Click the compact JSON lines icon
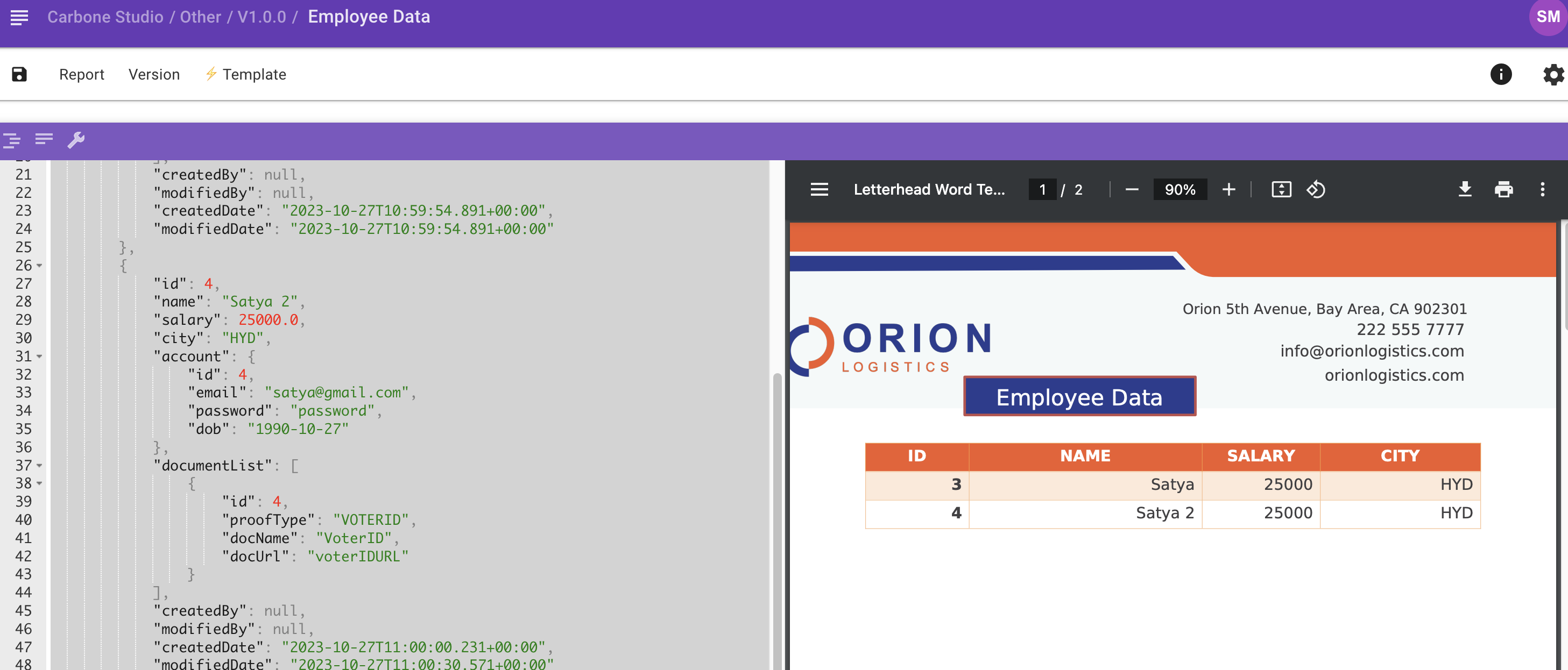The height and width of the screenshot is (670, 1568). (x=44, y=139)
